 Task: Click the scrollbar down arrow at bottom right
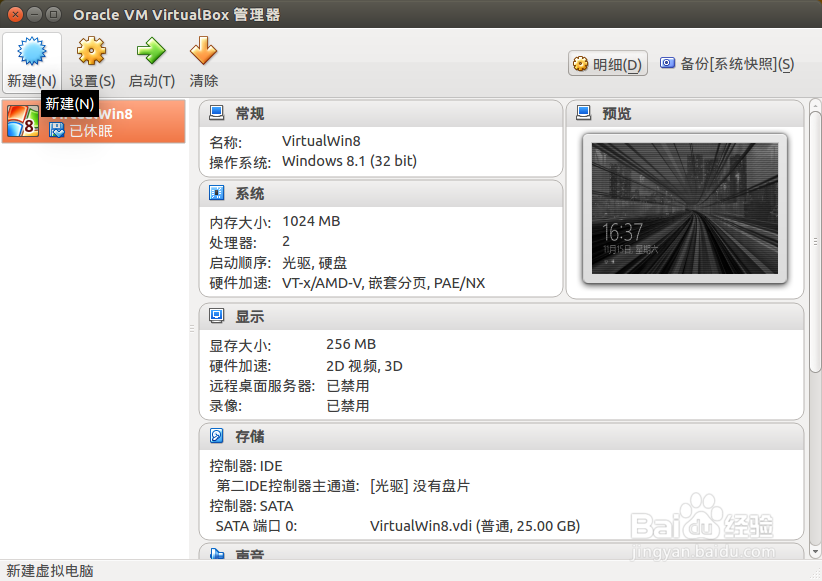pyautogui.click(x=815, y=552)
